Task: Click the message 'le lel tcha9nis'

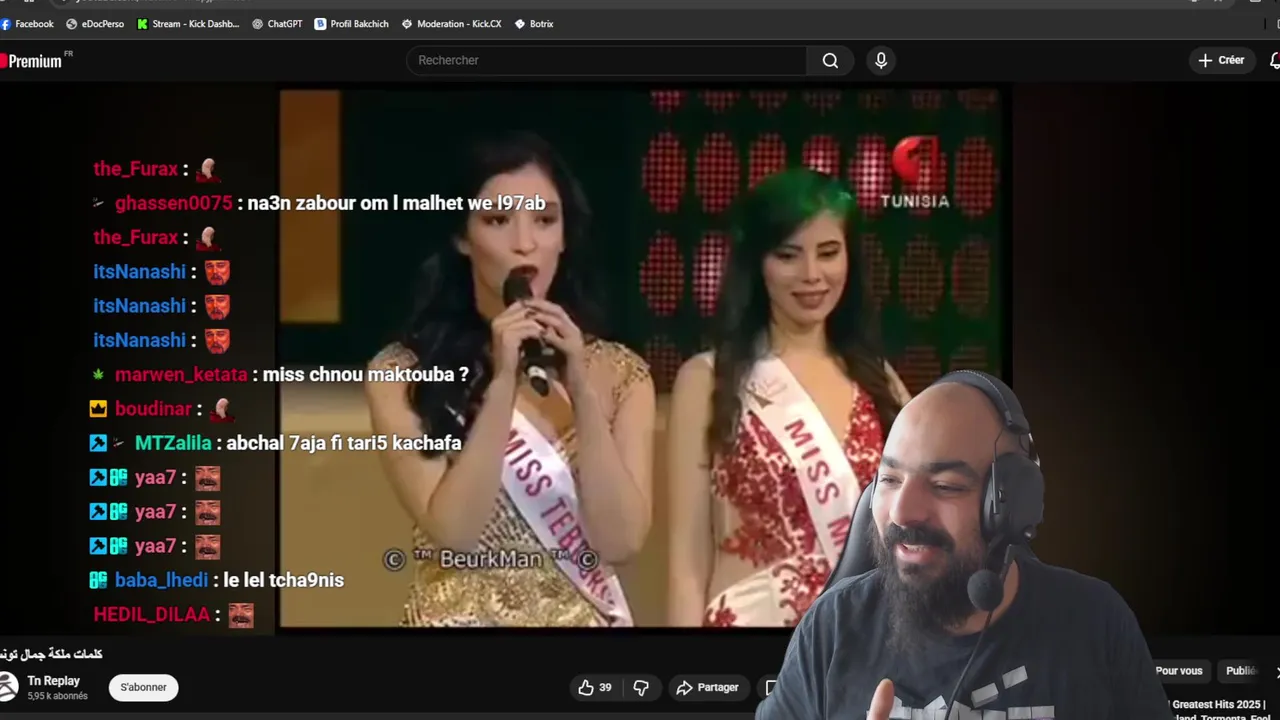Action: click(284, 580)
